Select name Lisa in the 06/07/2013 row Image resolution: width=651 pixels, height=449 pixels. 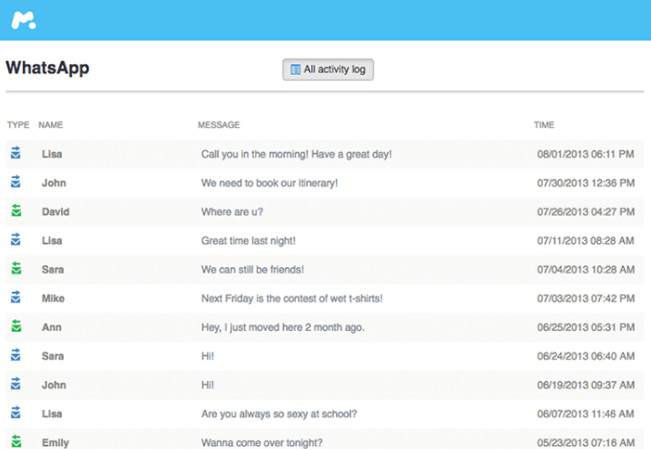(52, 414)
